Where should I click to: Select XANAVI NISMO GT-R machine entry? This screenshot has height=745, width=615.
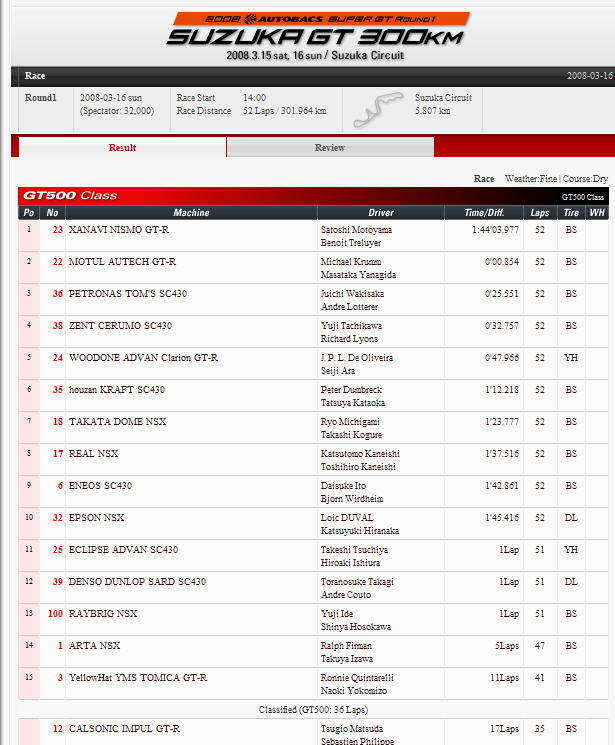(x=119, y=230)
